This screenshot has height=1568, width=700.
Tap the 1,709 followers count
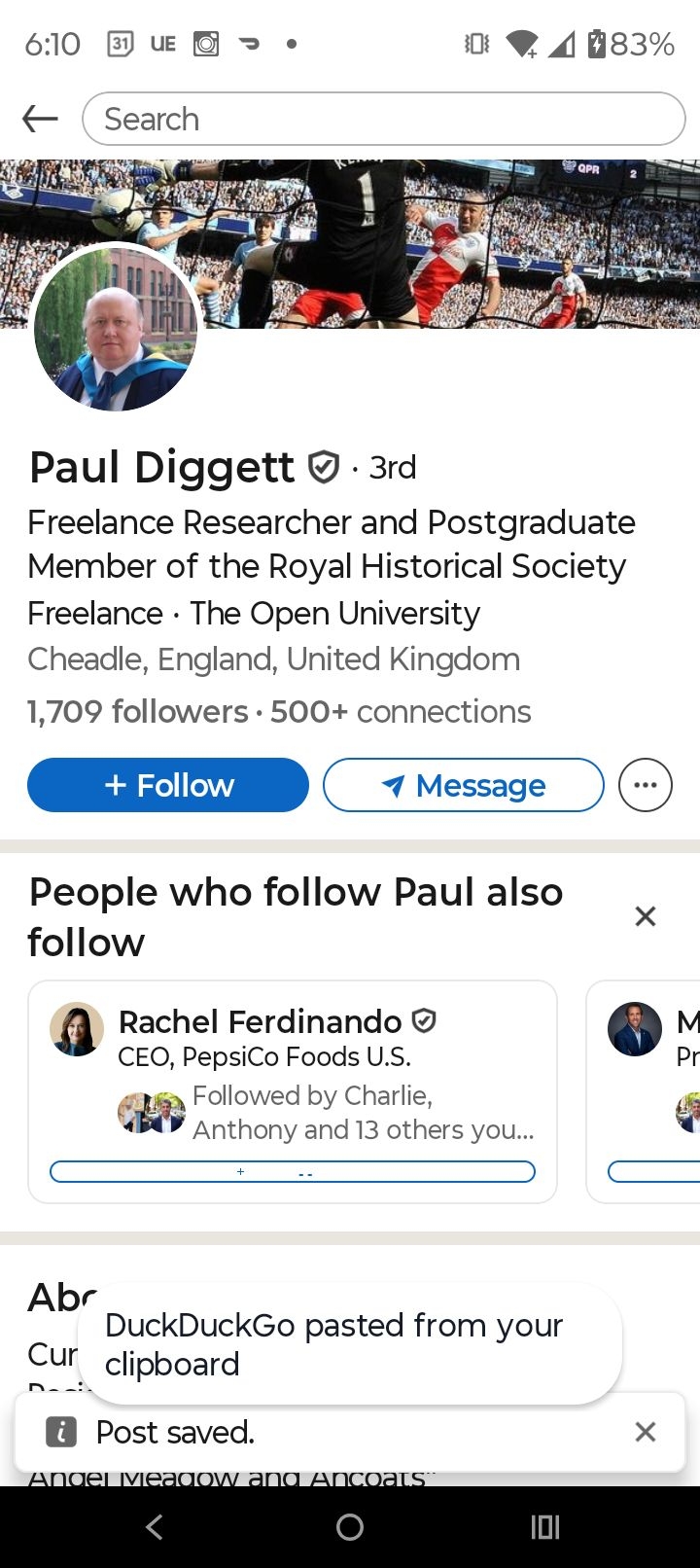(x=137, y=712)
